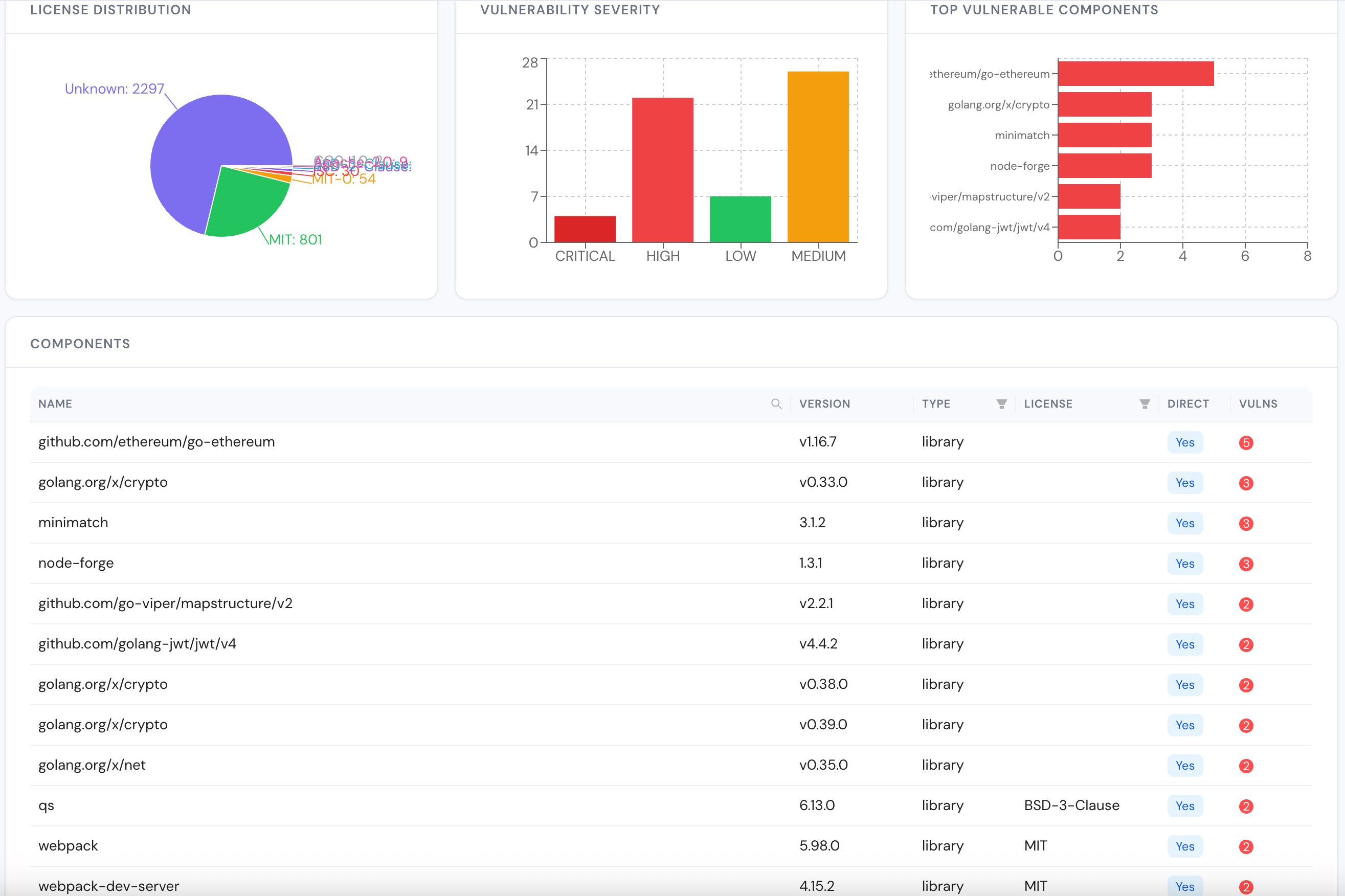
Task: Click the VULNS column header
Action: coord(1258,404)
